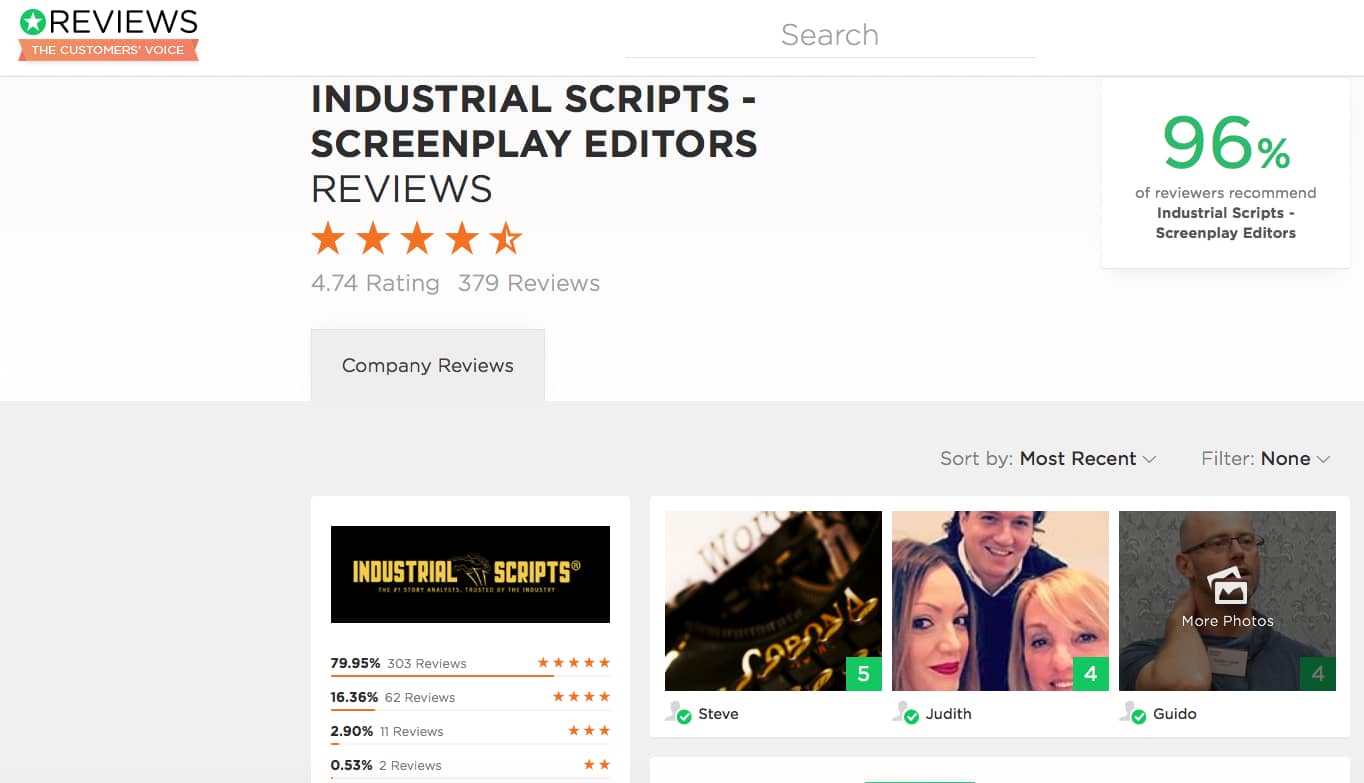
Task: Toggle Judith's photo rating badge showing 4
Action: pos(1091,674)
